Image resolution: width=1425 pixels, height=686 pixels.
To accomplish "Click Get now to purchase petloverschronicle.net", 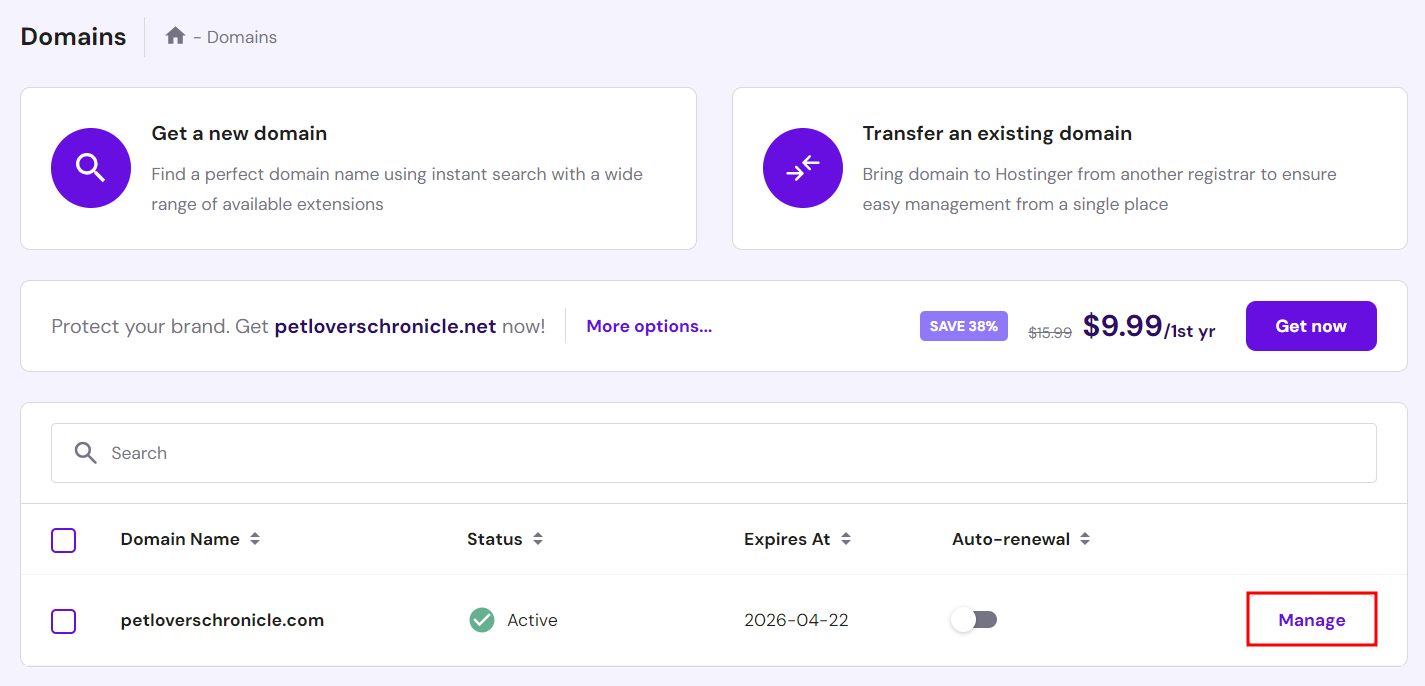I will [x=1311, y=326].
